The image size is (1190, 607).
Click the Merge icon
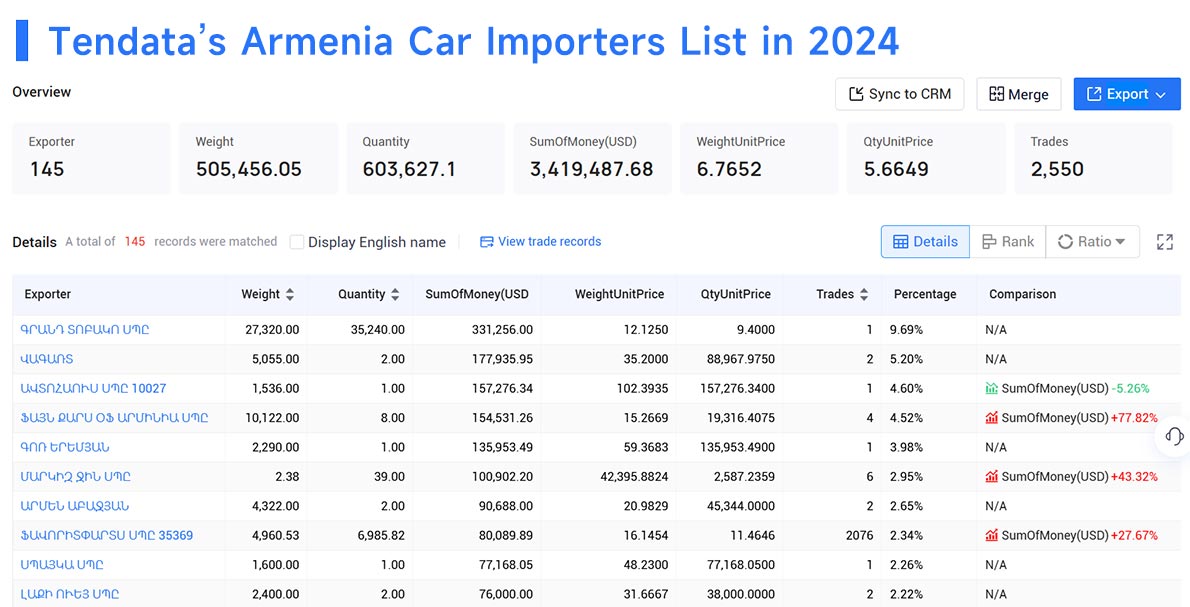coord(998,94)
